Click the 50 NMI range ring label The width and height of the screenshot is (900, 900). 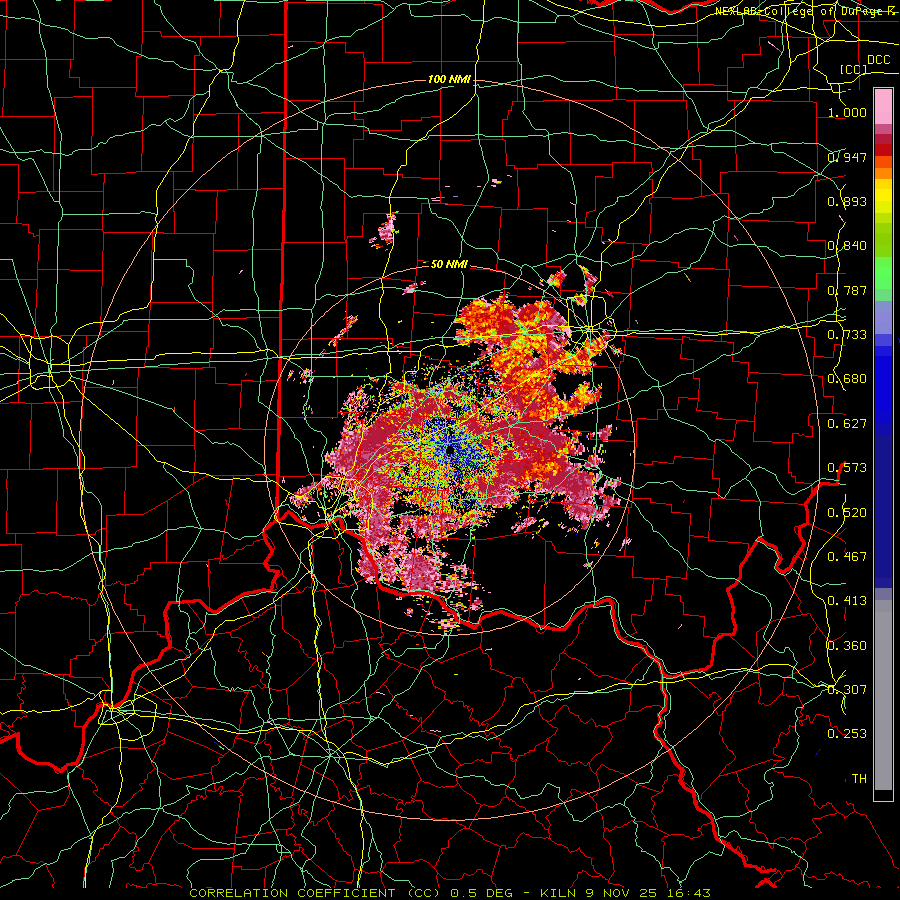pyautogui.click(x=449, y=264)
